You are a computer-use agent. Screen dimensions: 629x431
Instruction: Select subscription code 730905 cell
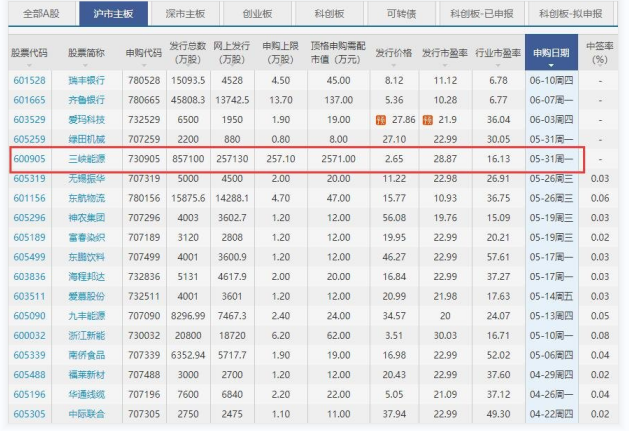[144, 159]
